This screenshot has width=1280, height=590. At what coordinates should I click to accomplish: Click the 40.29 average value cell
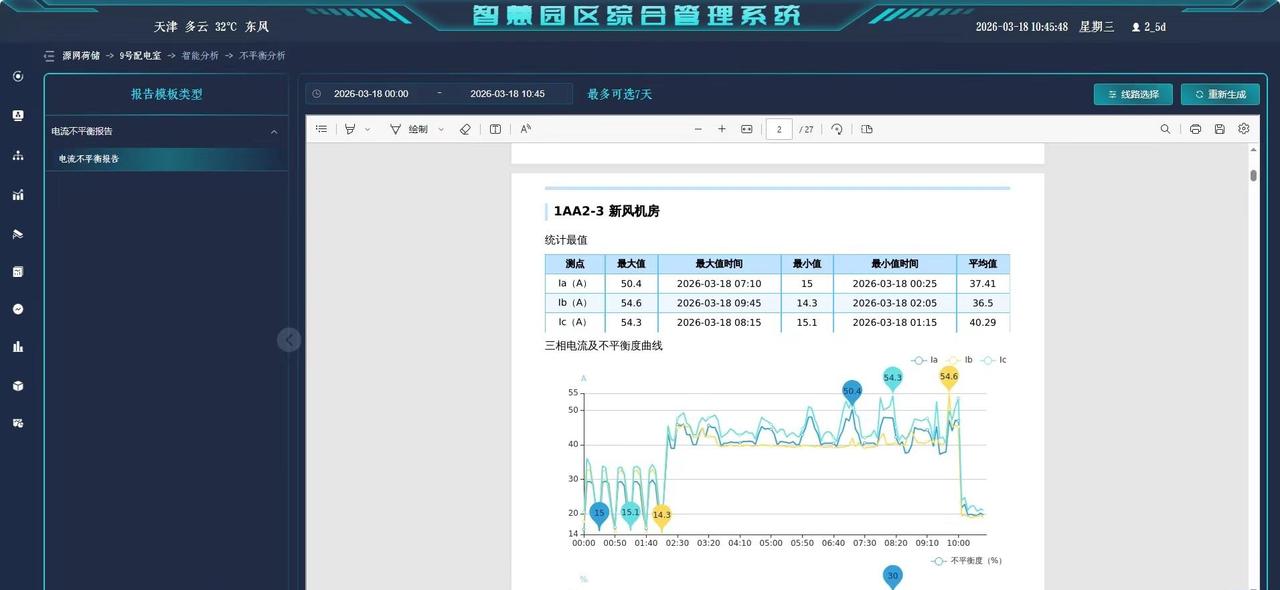[x=983, y=322]
